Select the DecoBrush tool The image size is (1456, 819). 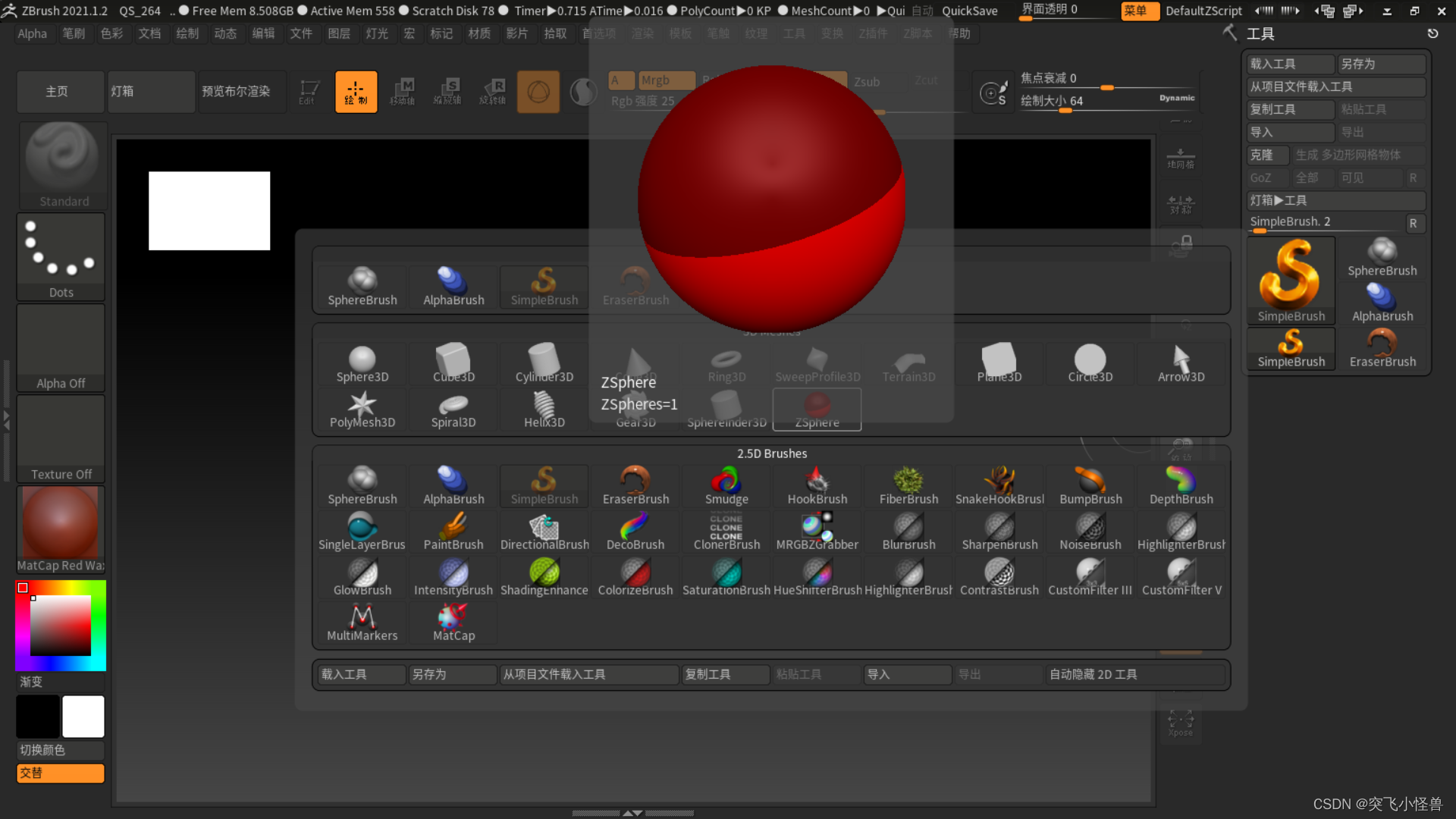[x=635, y=532]
